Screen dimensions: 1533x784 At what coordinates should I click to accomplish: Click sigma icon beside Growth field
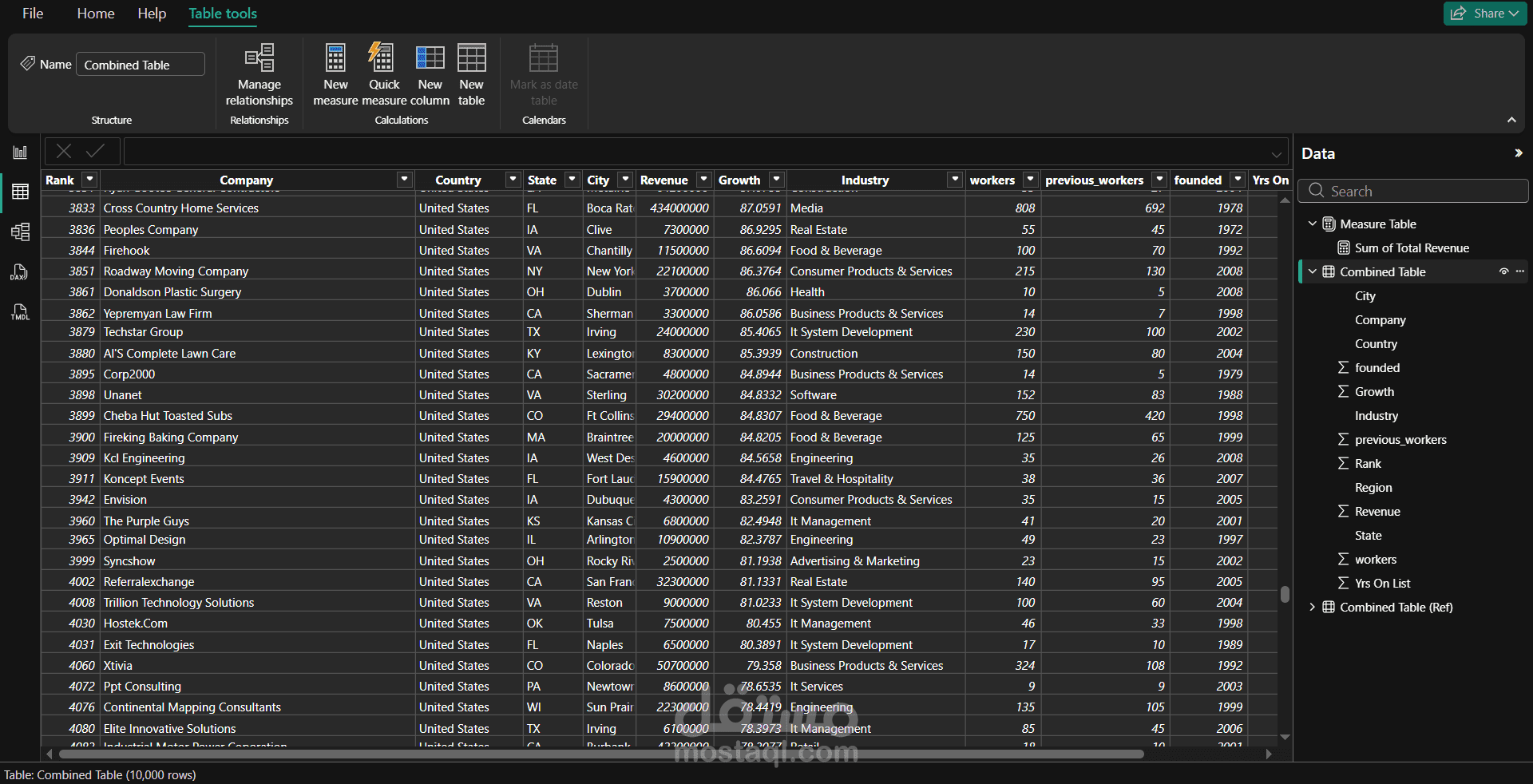1344,392
